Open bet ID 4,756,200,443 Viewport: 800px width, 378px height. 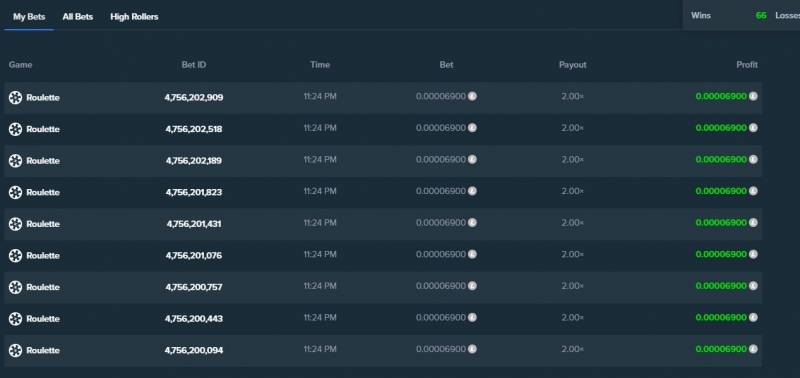(x=194, y=319)
